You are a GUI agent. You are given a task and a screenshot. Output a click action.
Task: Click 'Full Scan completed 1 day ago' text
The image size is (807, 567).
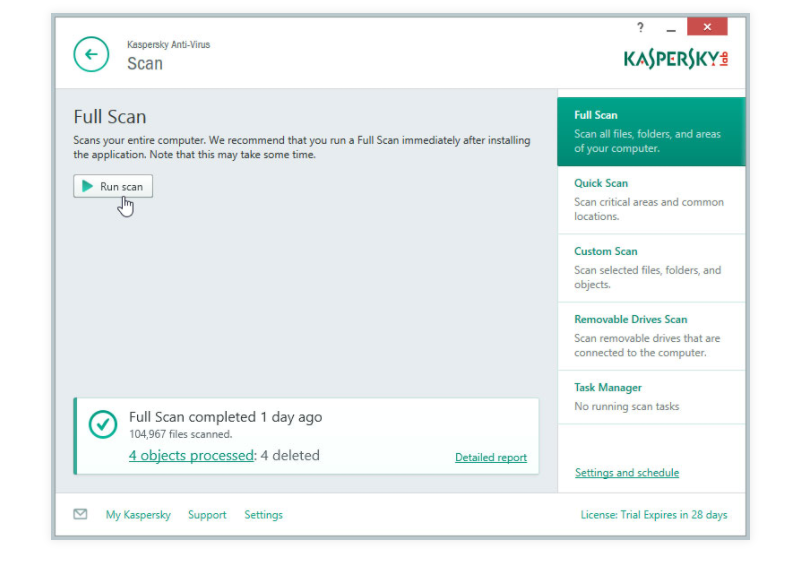click(225, 417)
